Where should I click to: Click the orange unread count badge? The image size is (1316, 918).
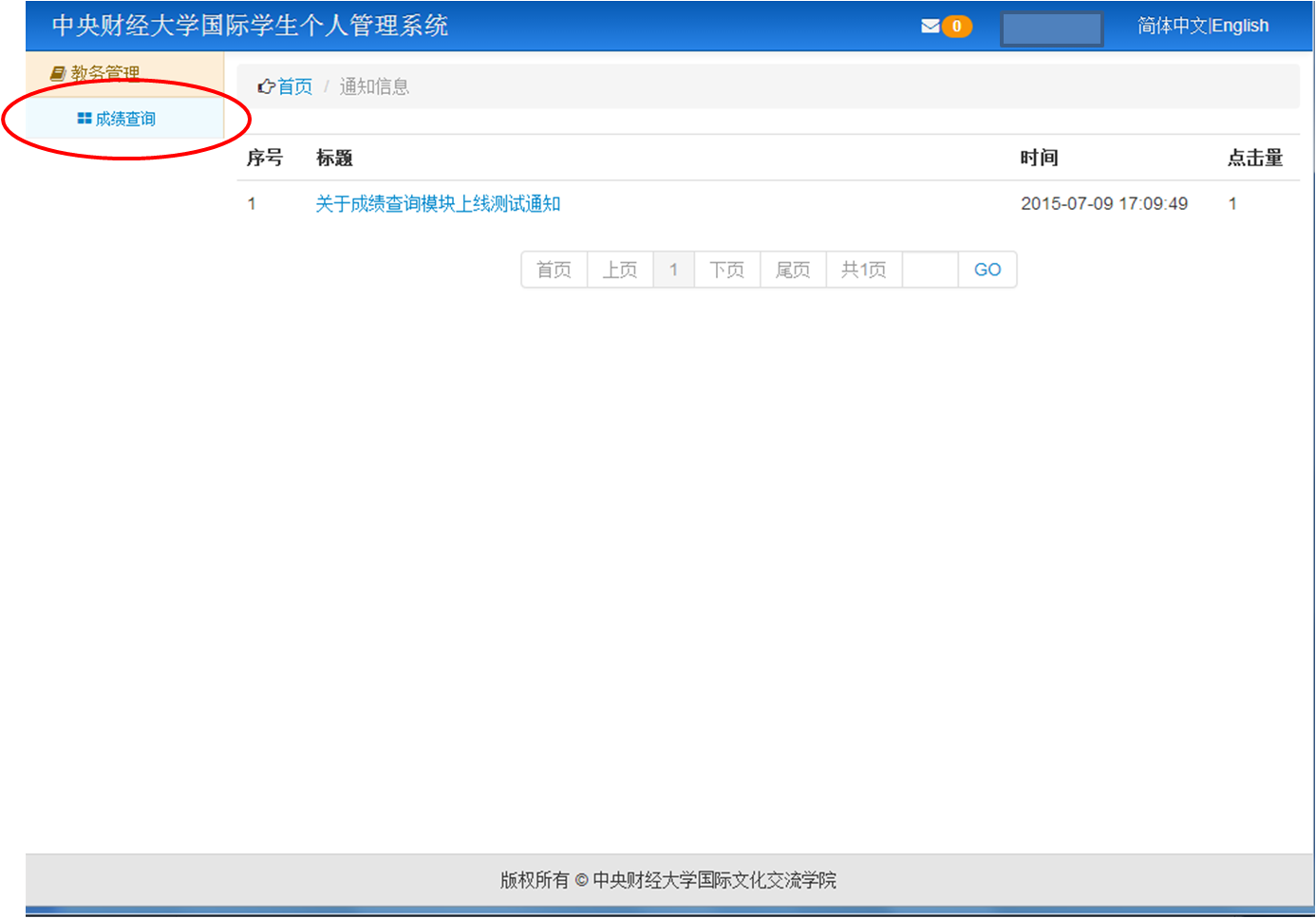coord(956,27)
